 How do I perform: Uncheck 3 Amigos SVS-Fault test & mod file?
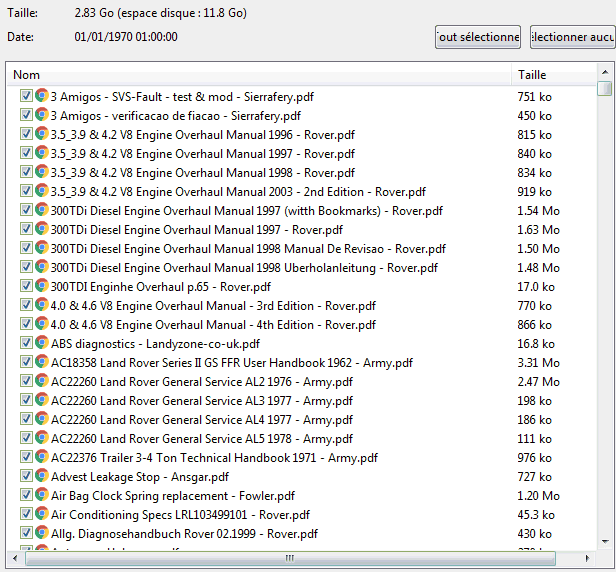pyautogui.click(x=26, y=96)
